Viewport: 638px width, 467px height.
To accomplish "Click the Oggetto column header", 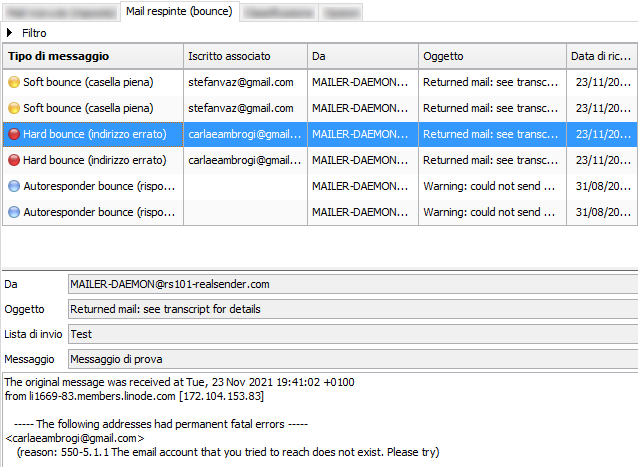I will point(492,56).
